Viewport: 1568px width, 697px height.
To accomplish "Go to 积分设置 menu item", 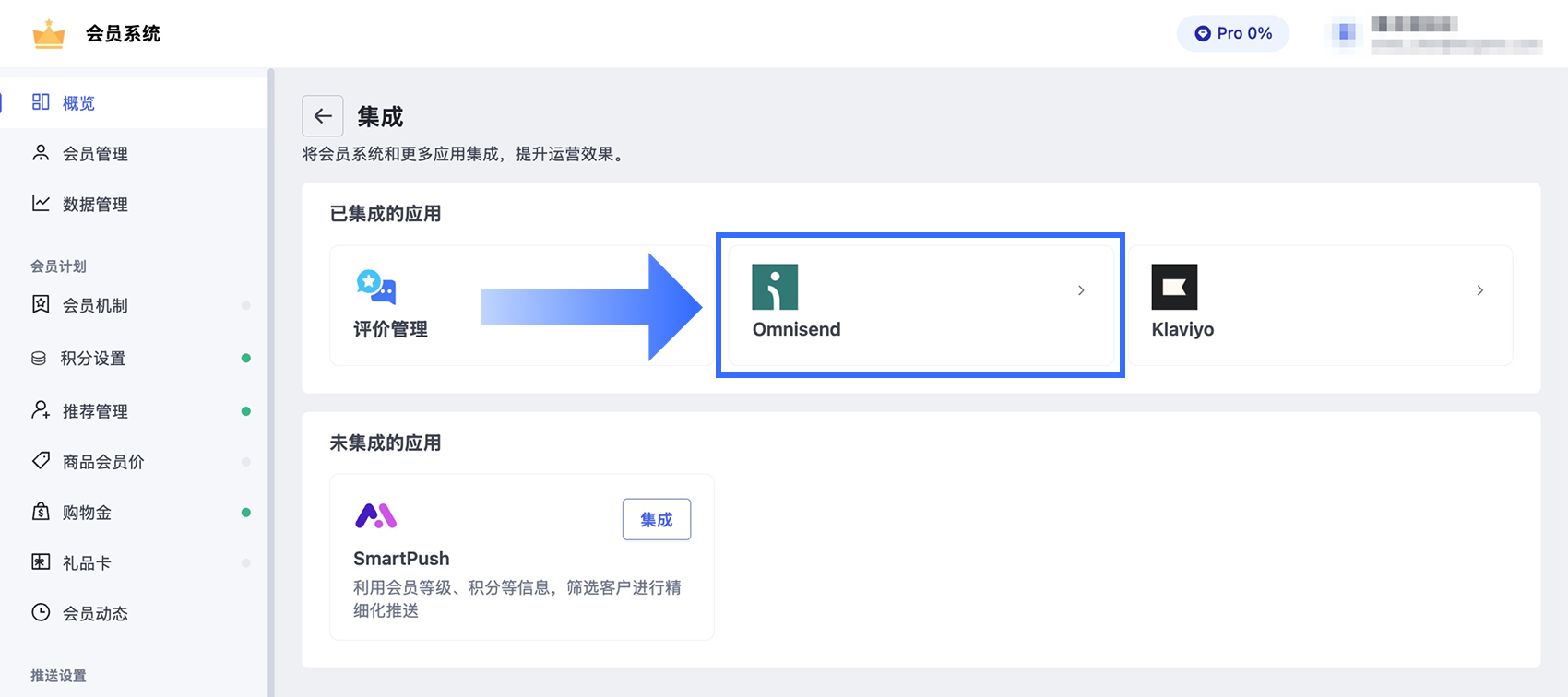I will click(x=134, y=358).
